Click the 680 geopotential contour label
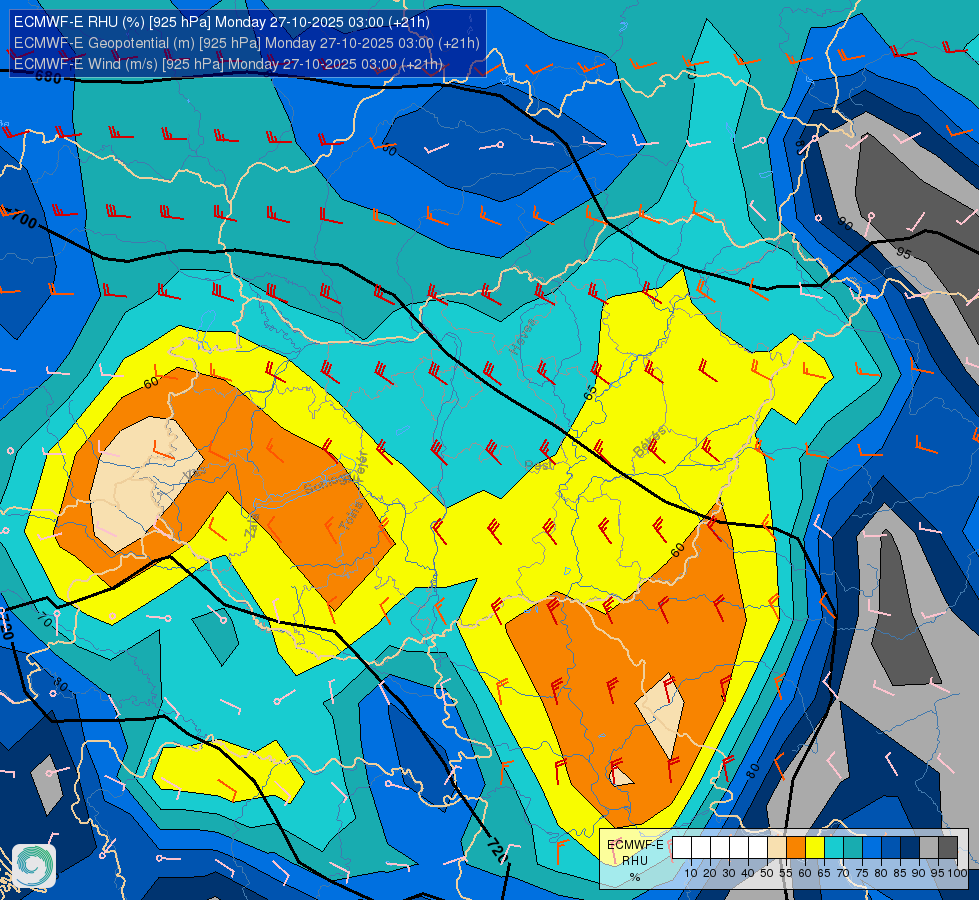Image resolution: width=979 pixels, height=900 pixels. point(48,77)
